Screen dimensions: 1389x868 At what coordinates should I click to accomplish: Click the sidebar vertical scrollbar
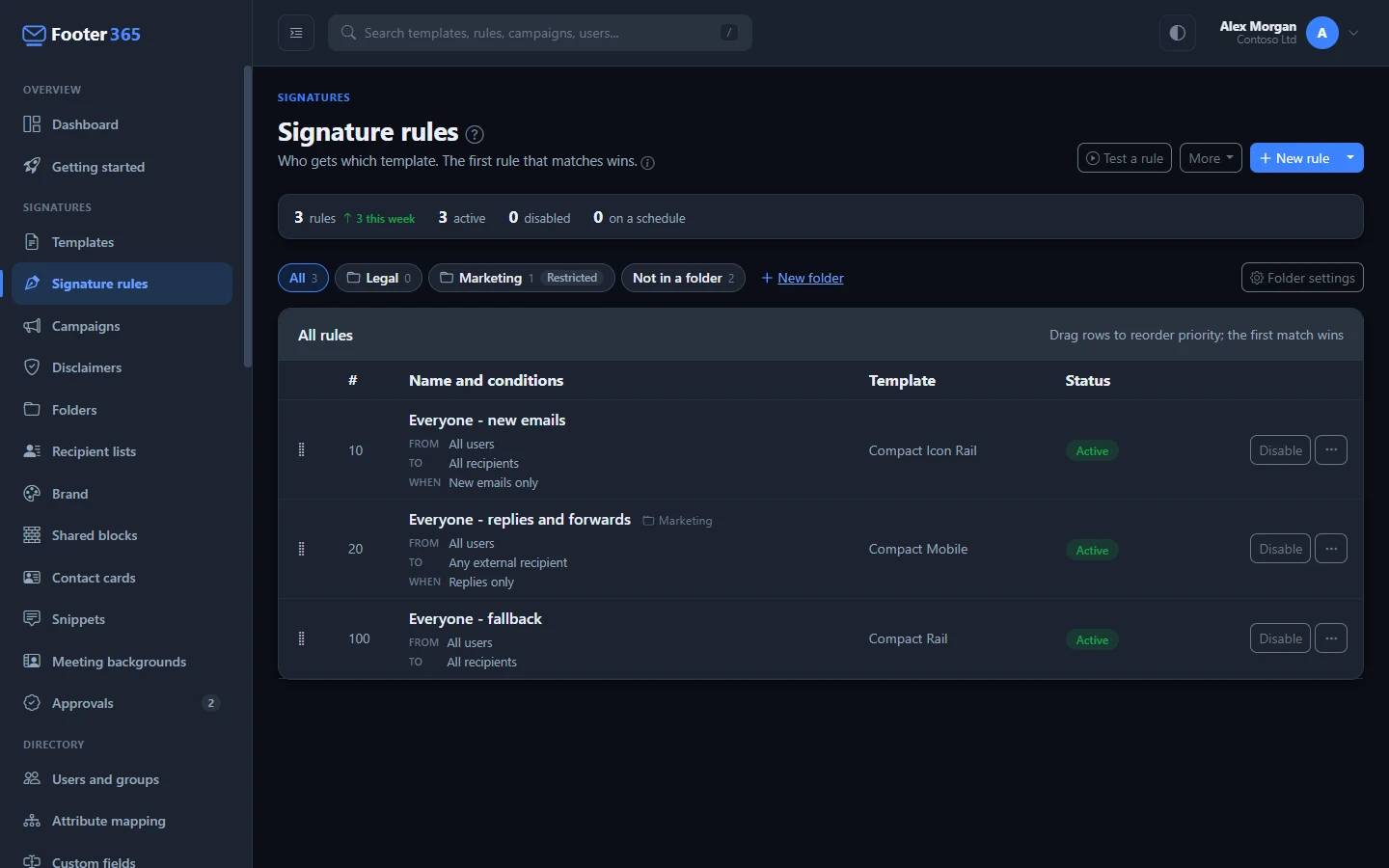tap(247, 217)
